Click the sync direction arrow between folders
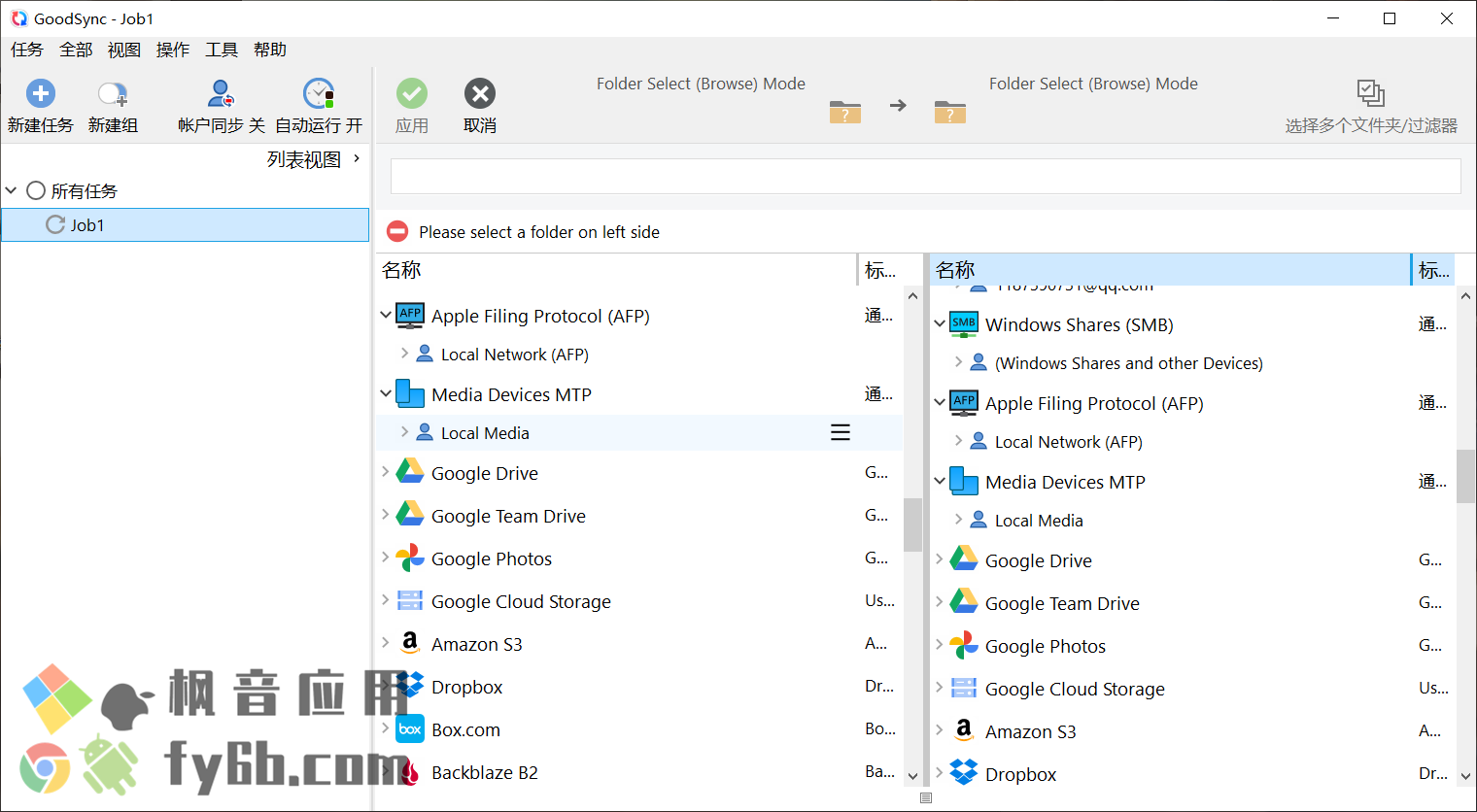Screen dimensions: 1477x812 pyautogui.click(x=898, y=105)
